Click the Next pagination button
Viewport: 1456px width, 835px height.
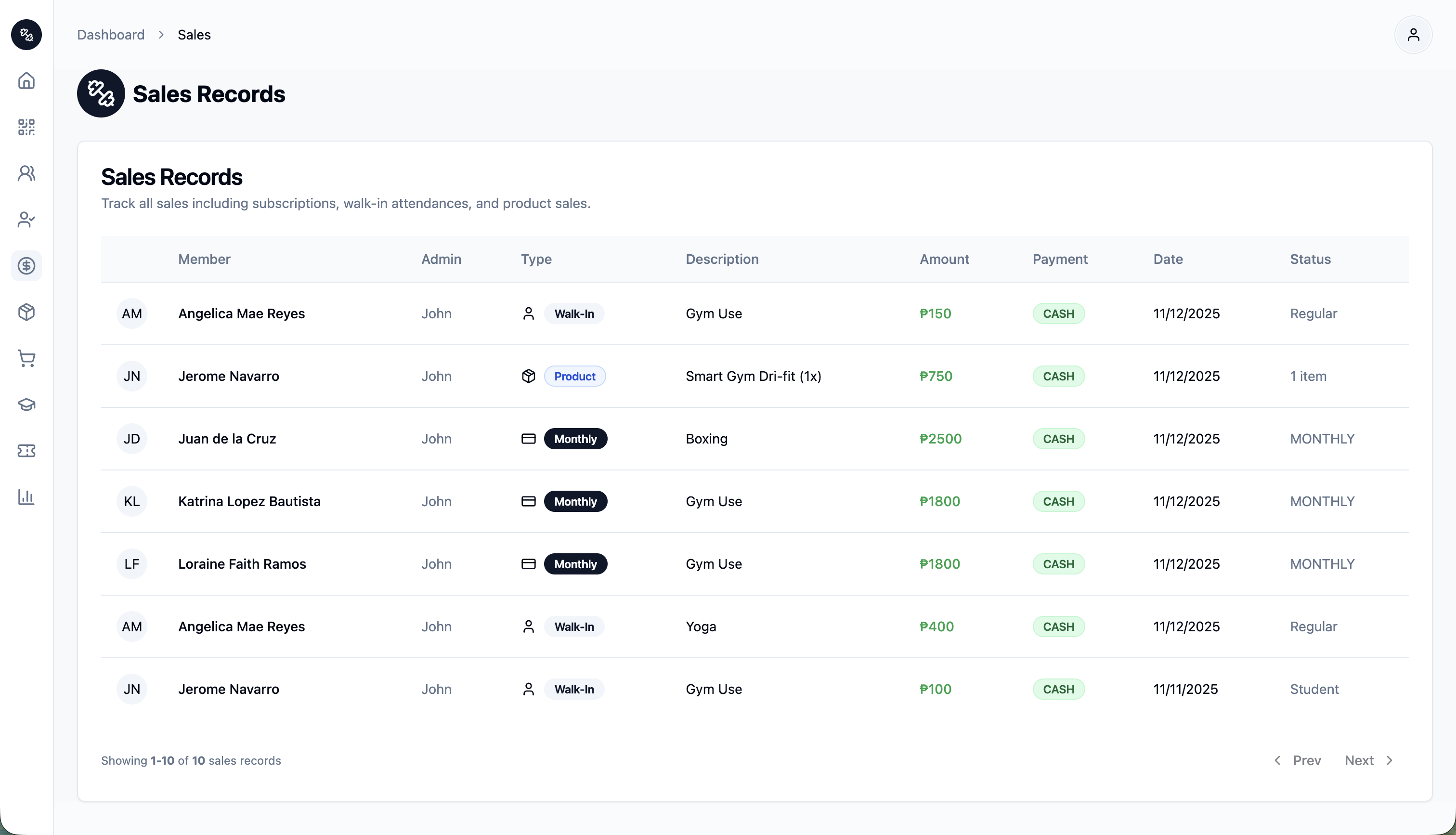pos(1368,760)
